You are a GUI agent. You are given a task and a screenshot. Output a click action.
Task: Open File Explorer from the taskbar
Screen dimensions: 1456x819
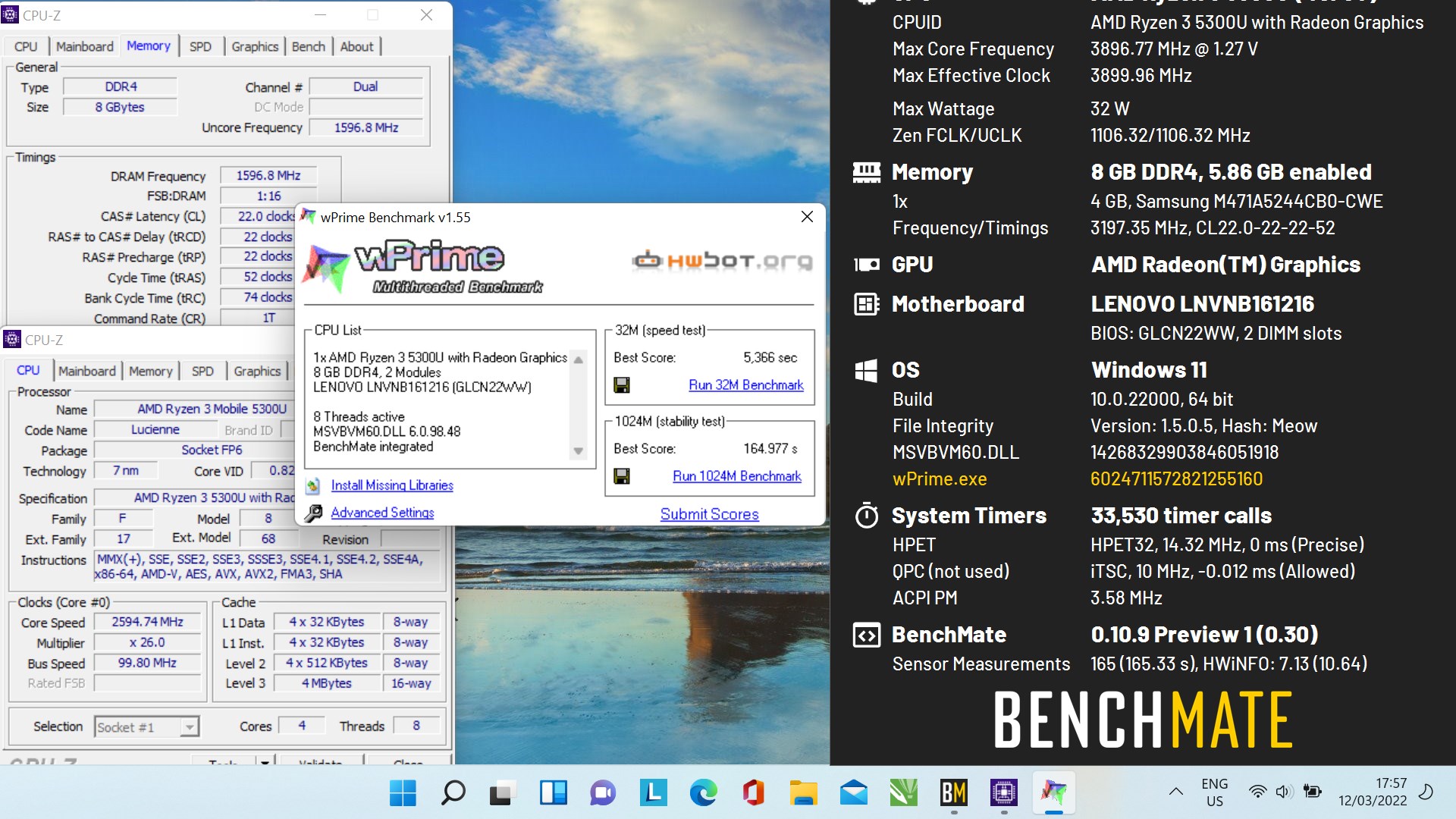803,793
